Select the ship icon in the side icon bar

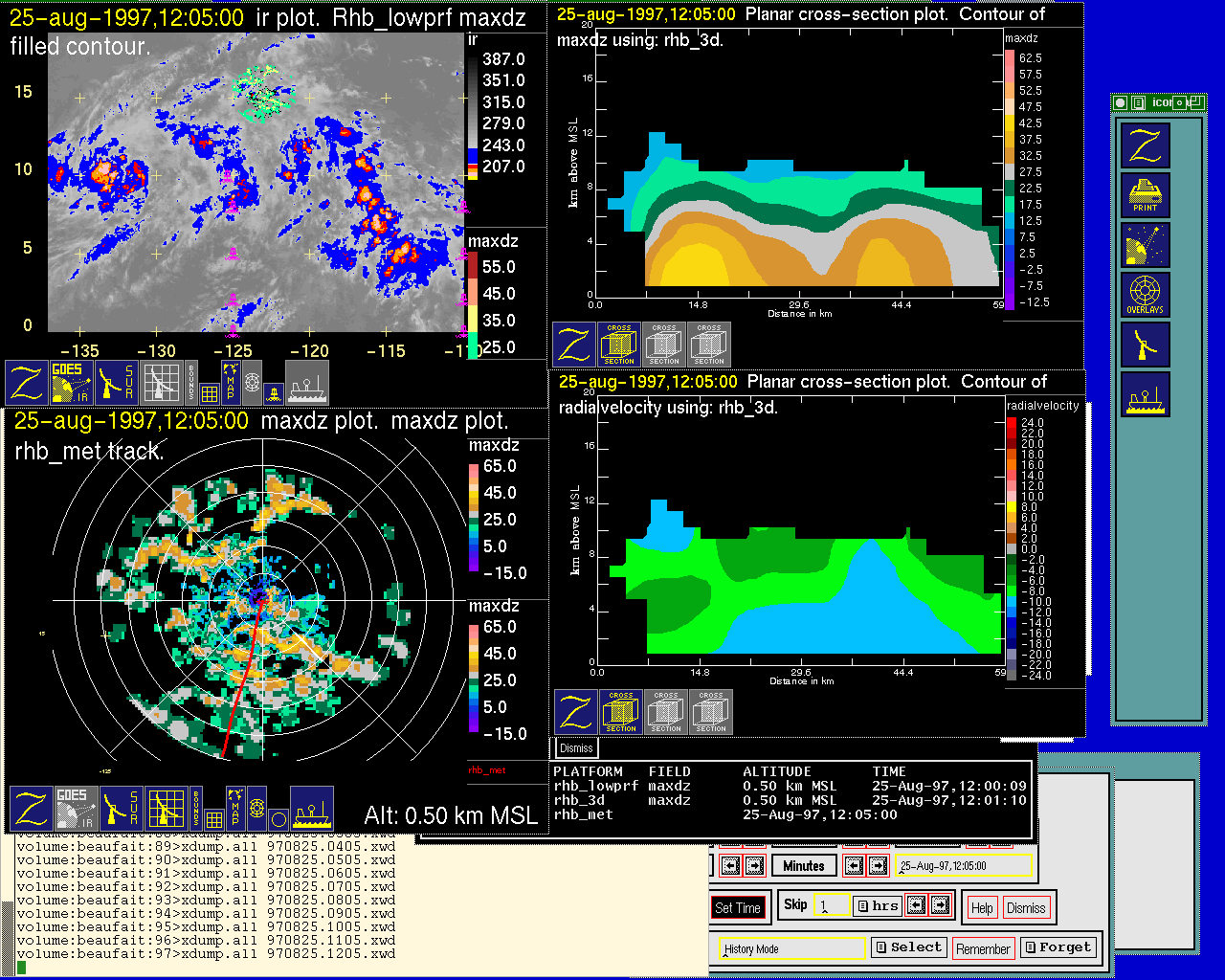tap(1145, 394)
